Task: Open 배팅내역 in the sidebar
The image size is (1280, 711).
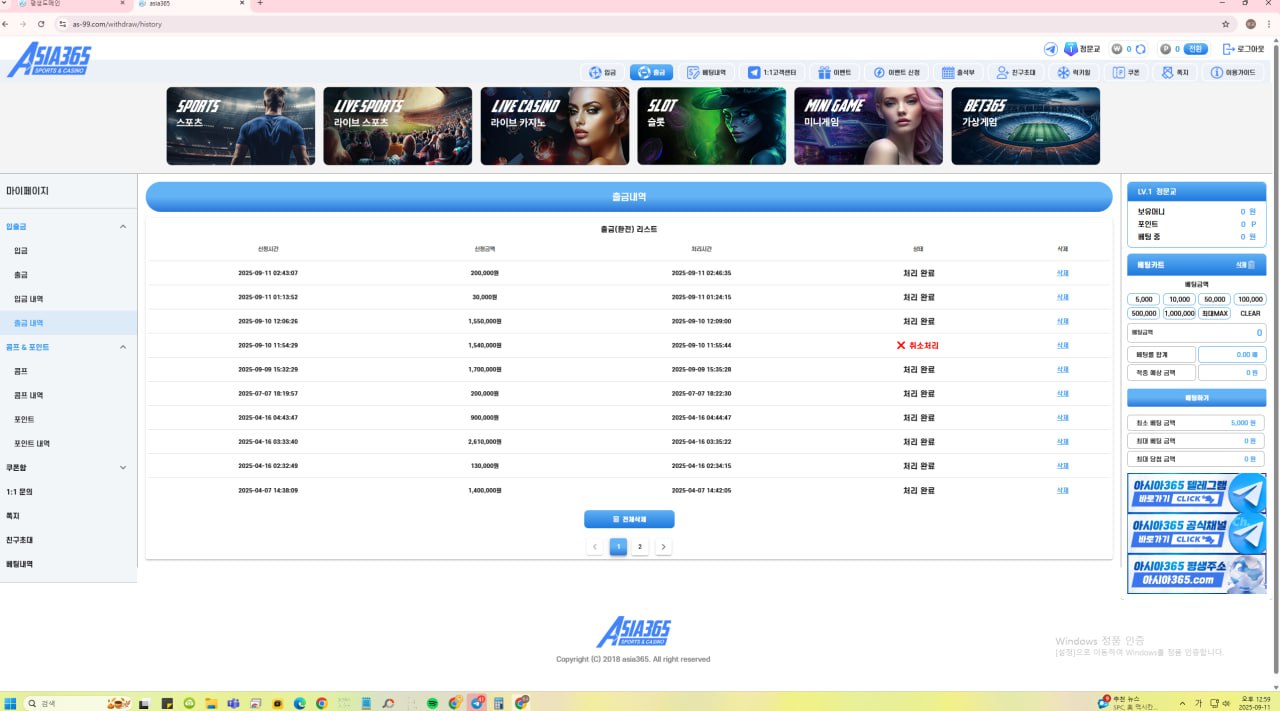Action: click(x=68, y=564)
